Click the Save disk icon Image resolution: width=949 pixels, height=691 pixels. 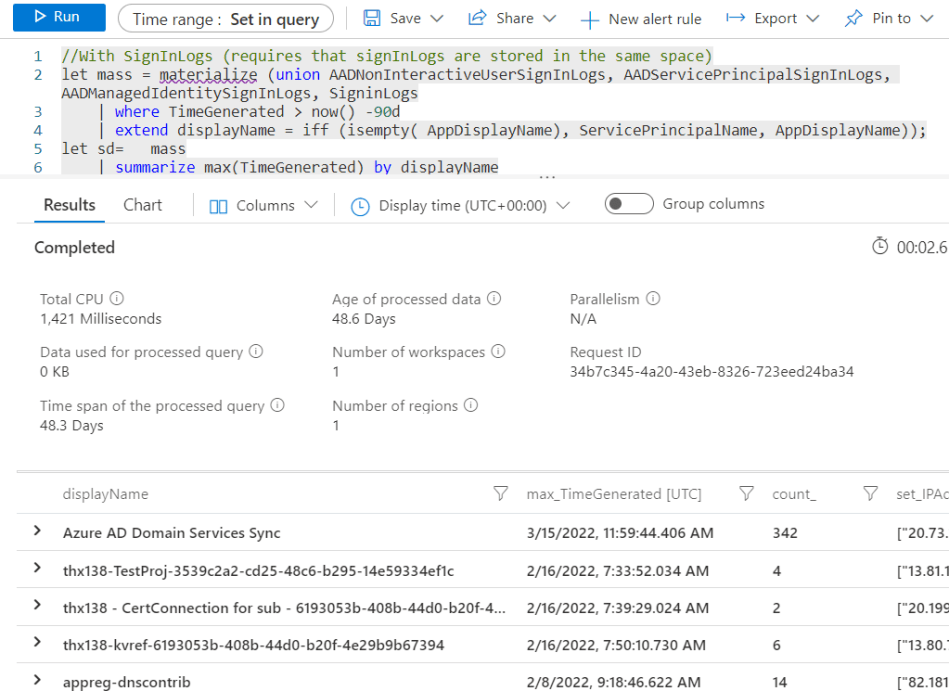click(372, 18)
